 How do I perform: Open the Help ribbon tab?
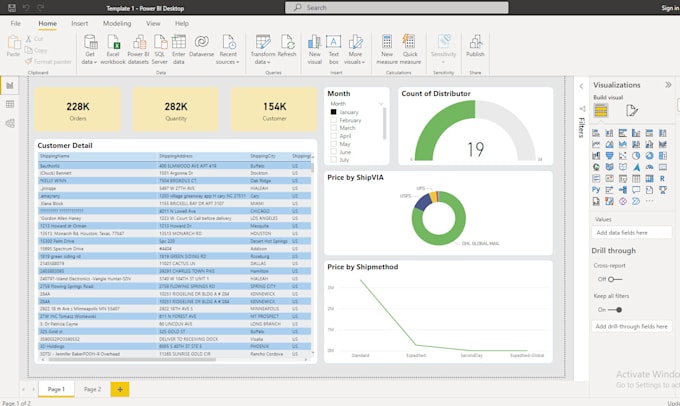pyautogui.click(x=182, y=23)
